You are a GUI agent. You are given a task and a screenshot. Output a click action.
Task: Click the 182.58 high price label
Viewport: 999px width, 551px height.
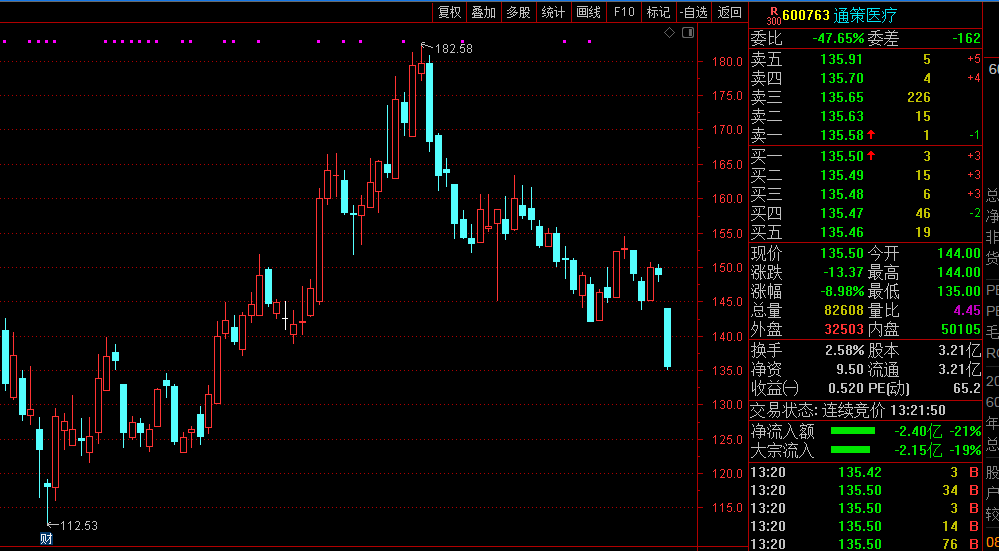point(453,48)
